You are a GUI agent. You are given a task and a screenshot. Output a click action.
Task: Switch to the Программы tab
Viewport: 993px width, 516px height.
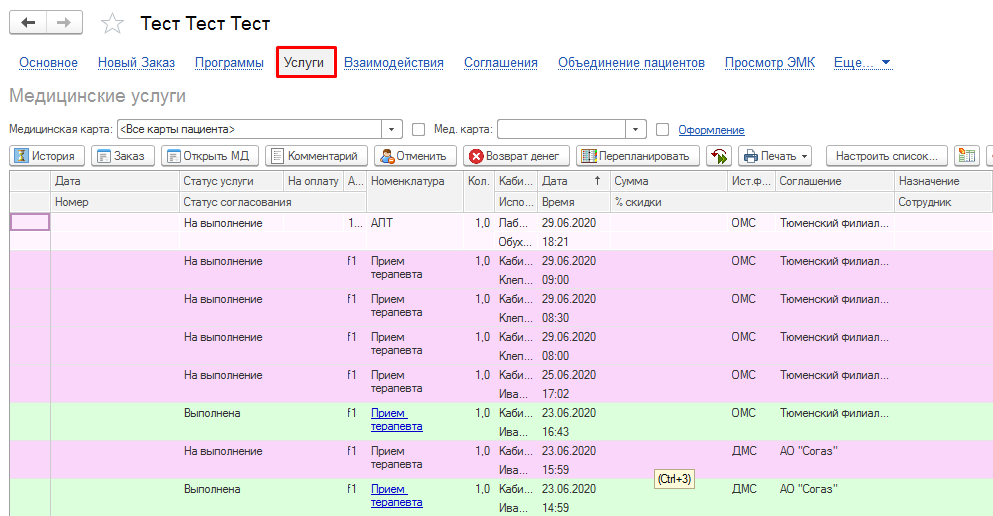tap(229, 63)
